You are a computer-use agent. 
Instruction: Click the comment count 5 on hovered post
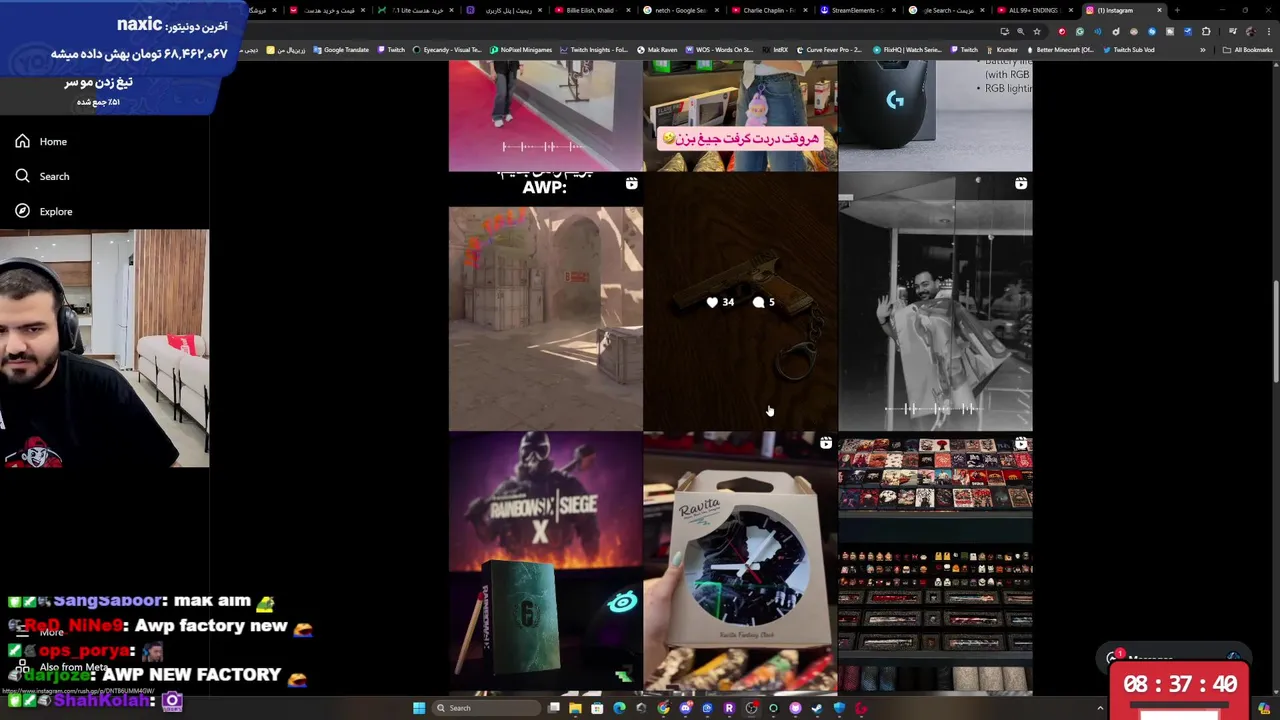coord(764,302)
